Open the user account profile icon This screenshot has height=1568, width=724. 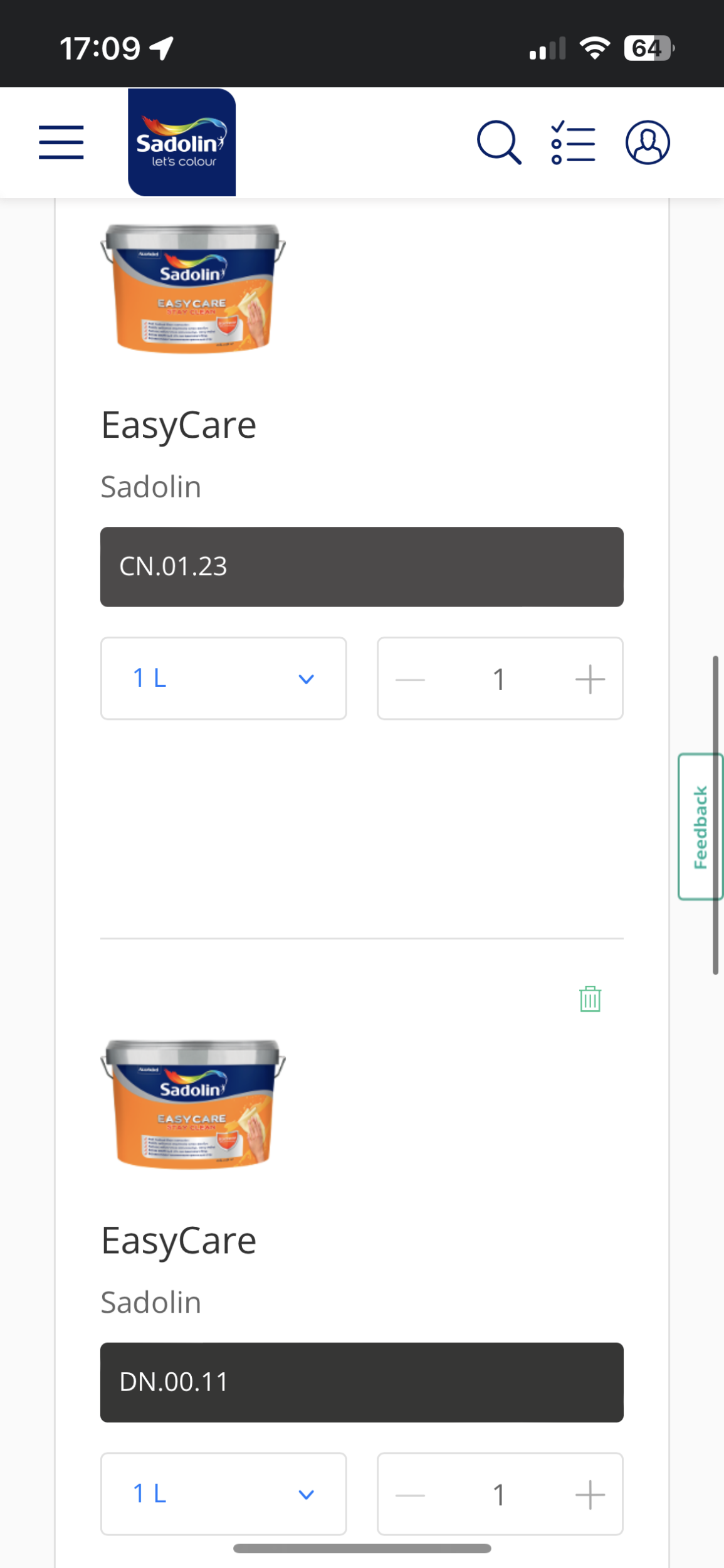click(648, 142)
